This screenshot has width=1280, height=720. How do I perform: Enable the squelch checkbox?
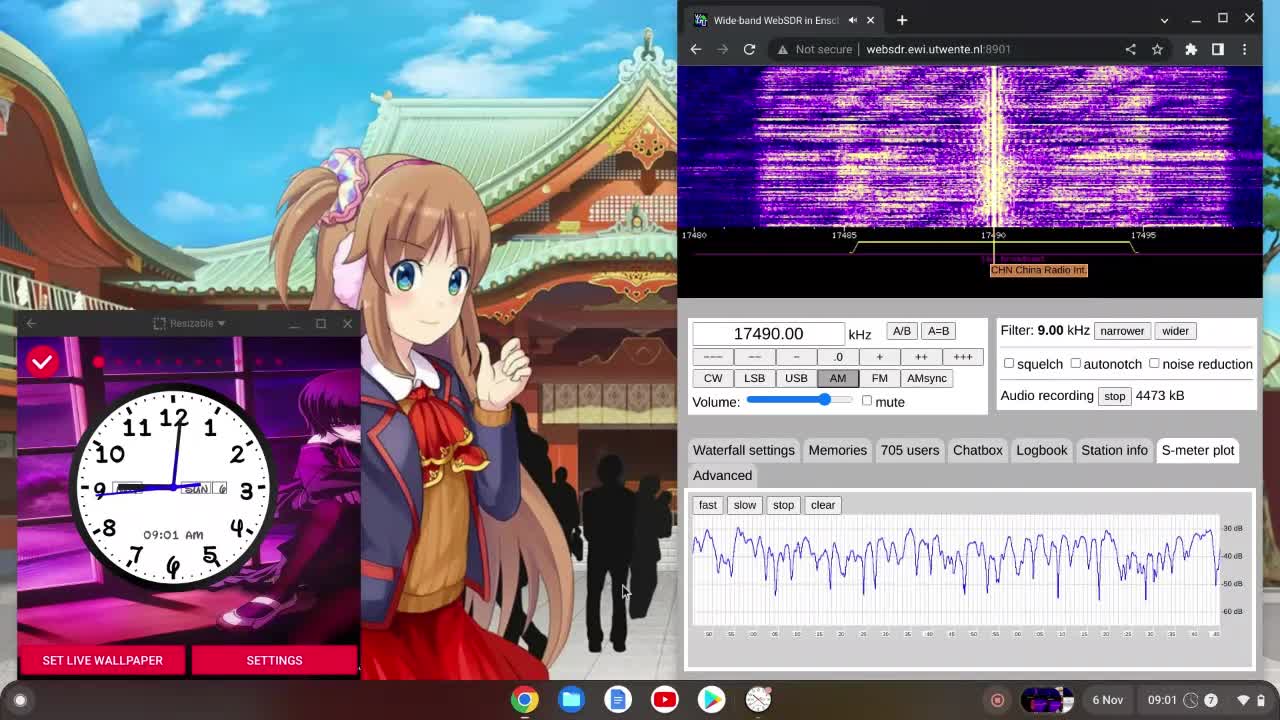pyautogui.click(x=1009, y=364)
